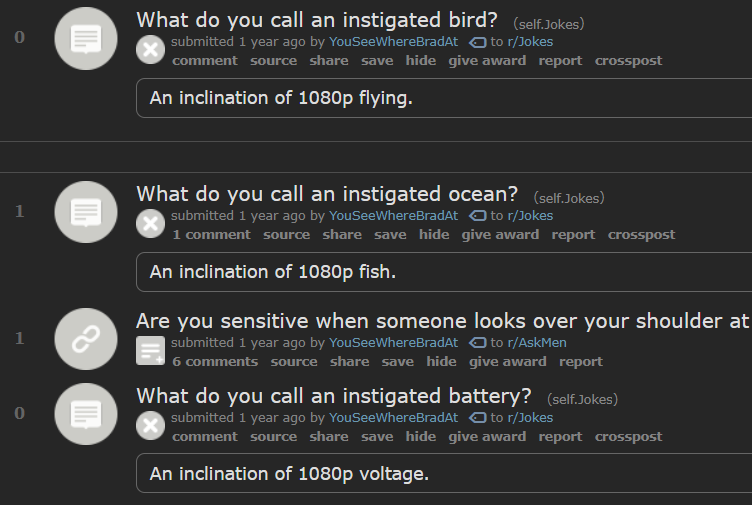Click the chain-link thumbnail of the AskMen post
The image size is (752, 505).
tap(86, 340)
